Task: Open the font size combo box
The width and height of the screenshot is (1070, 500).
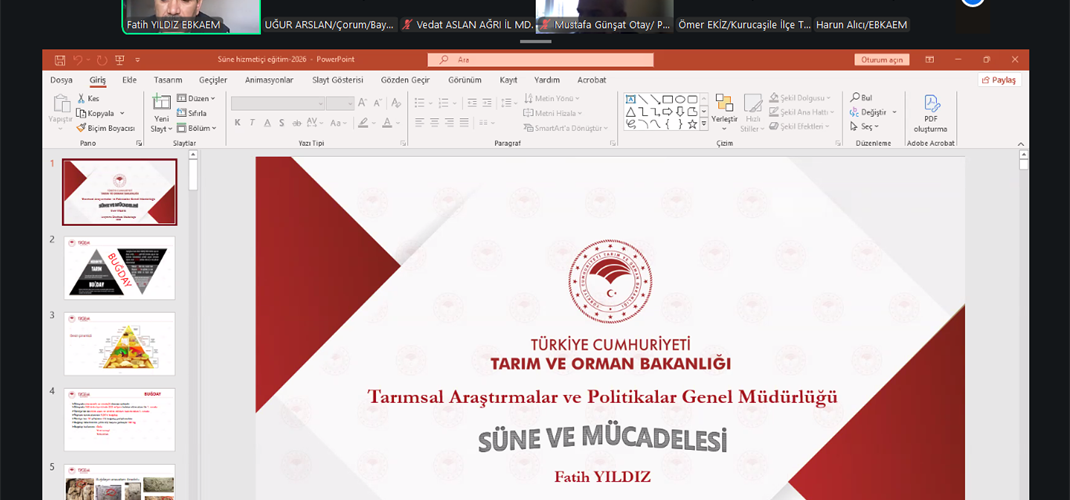Action: click(x=340, y=103)
